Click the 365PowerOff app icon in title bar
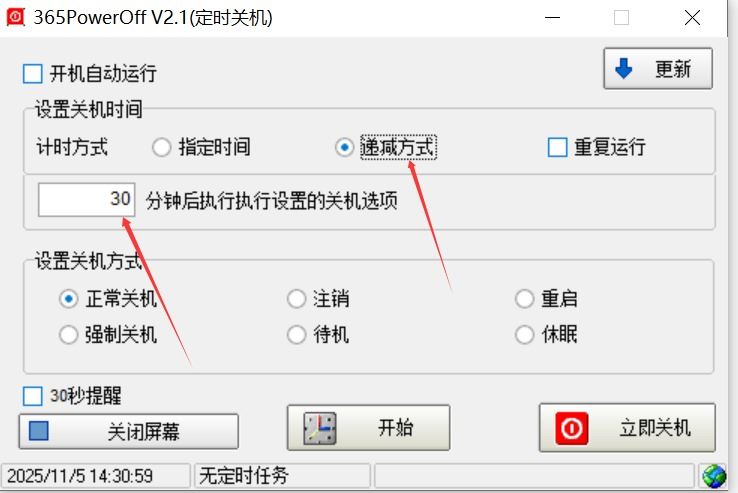 pyautogui.click(x=15, y=18)
